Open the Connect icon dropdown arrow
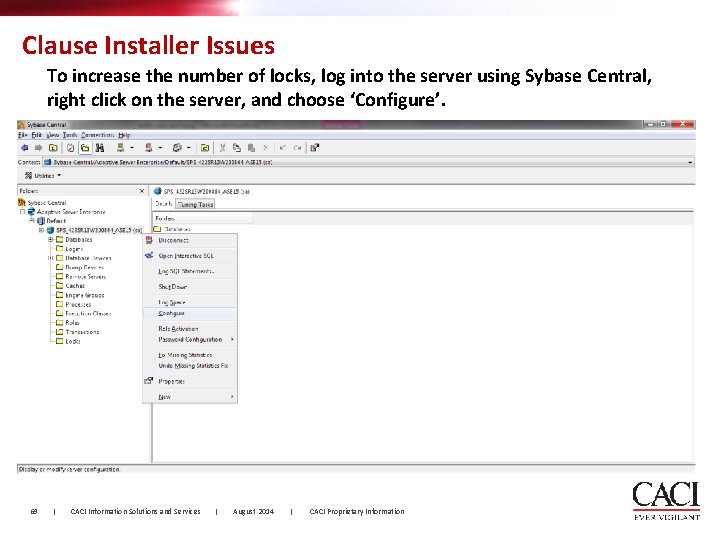 pyautogui.click(x=132, y=148)
